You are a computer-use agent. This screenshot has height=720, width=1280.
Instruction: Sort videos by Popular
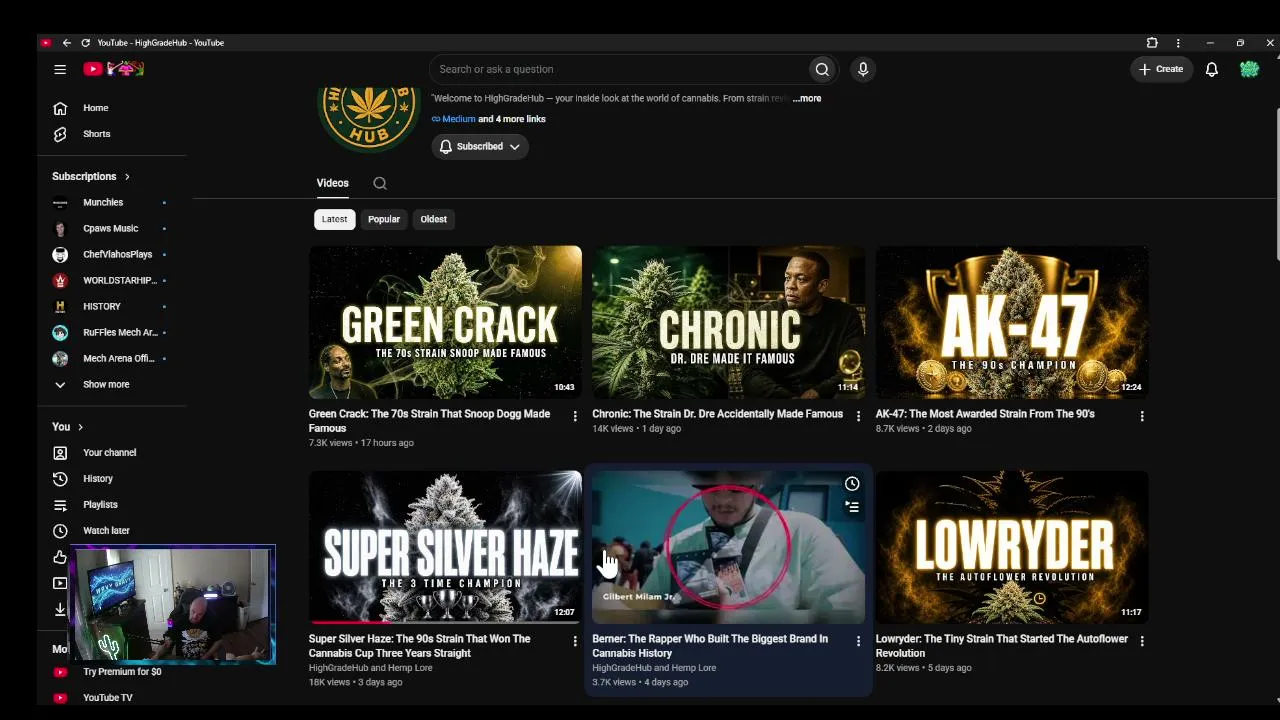tap(384, 219)
